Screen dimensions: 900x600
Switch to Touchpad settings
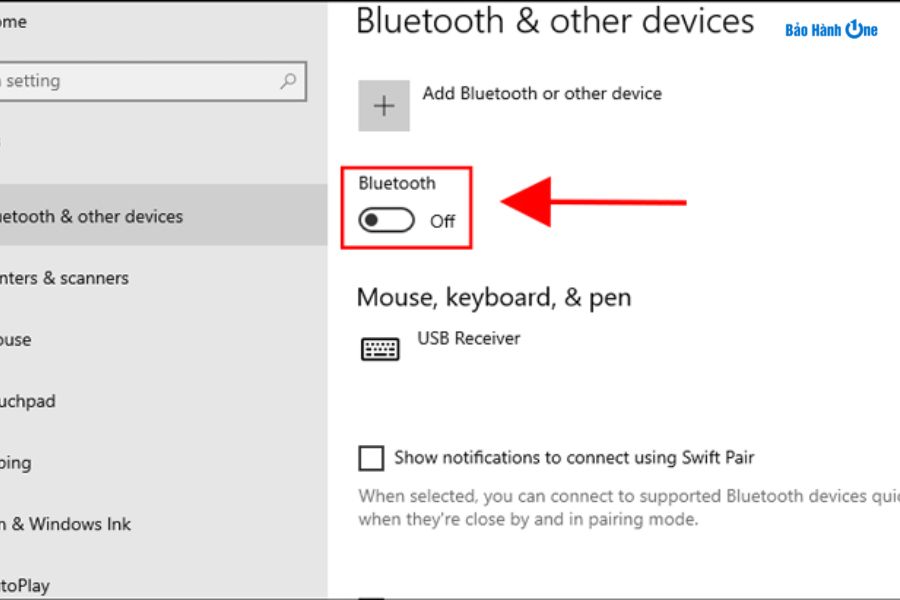coord(28,401)
